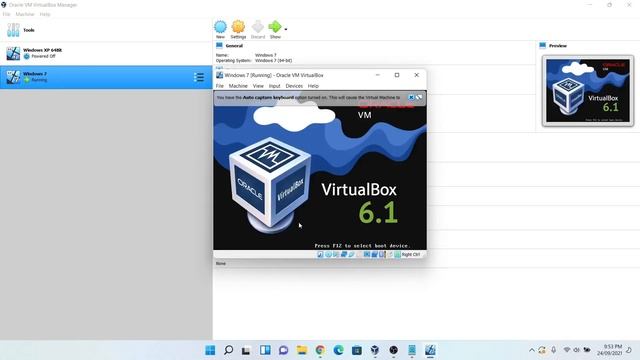Click inside the running VM screen
The image size is (640, 360).
[x=320, y=170]
